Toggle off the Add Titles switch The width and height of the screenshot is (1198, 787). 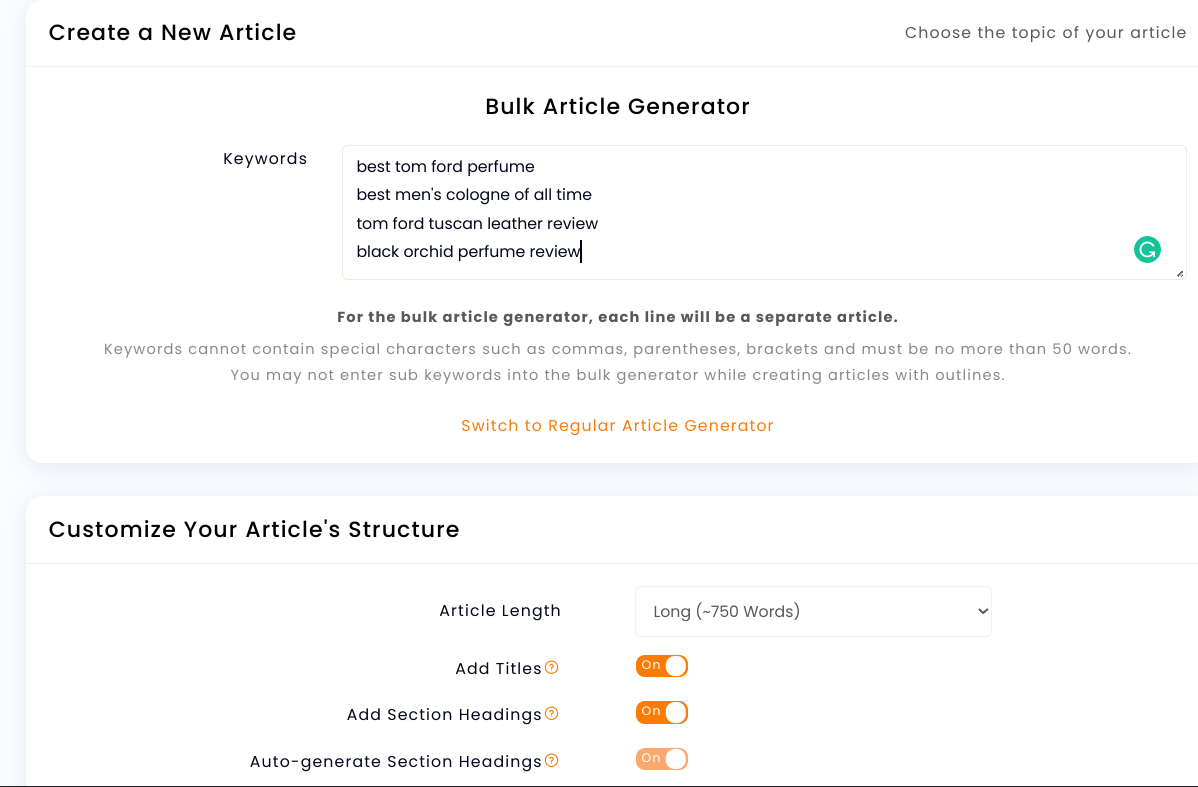click(661, 665)
